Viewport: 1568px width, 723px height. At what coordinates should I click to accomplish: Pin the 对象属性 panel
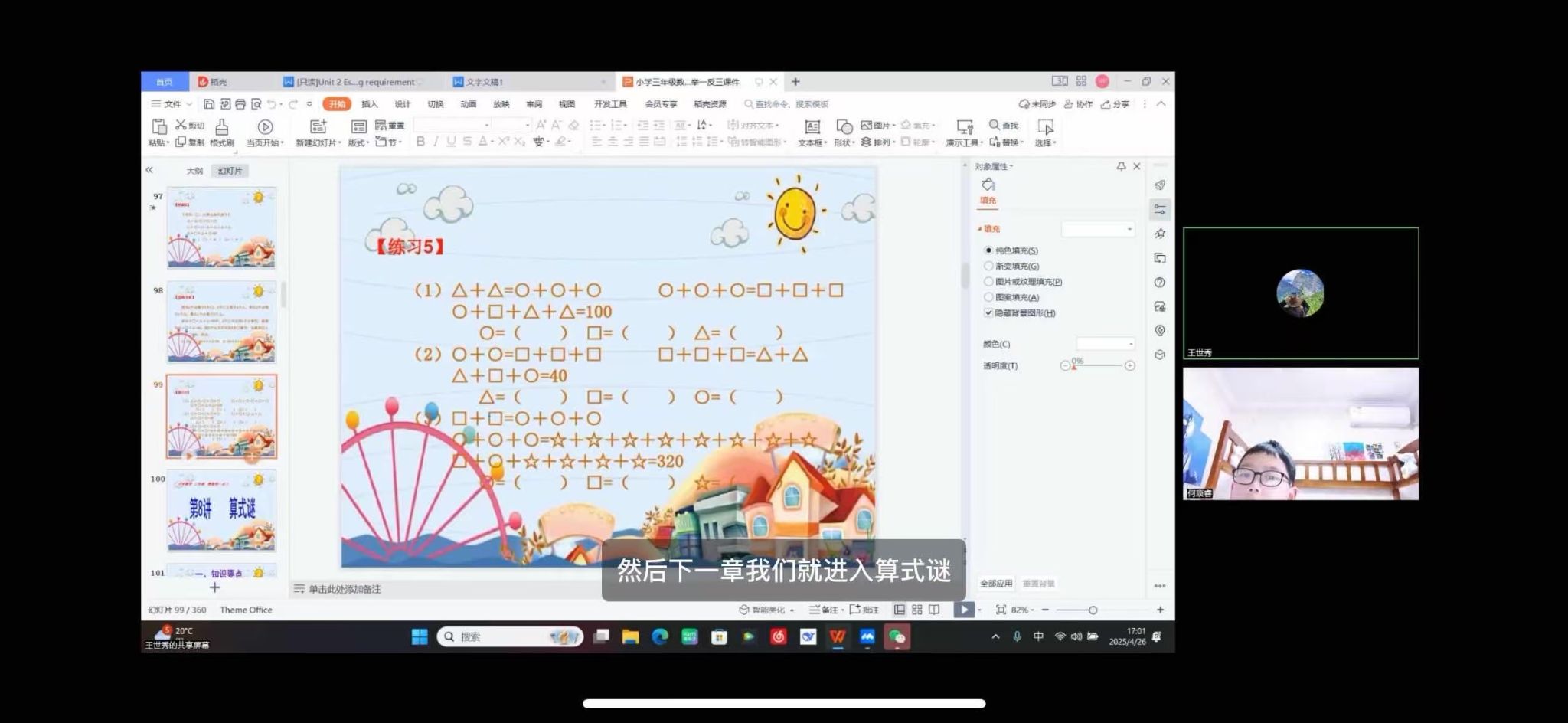tap(1121, 166)
